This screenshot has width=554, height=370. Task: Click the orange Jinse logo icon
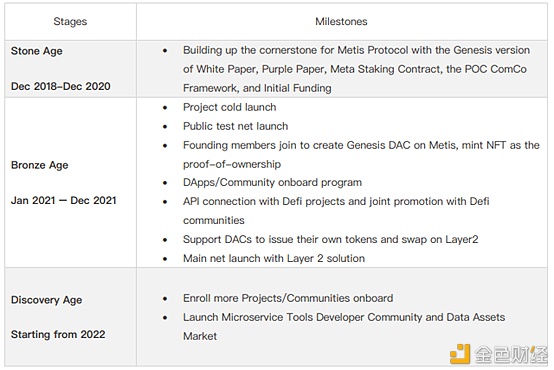point(460,354)
